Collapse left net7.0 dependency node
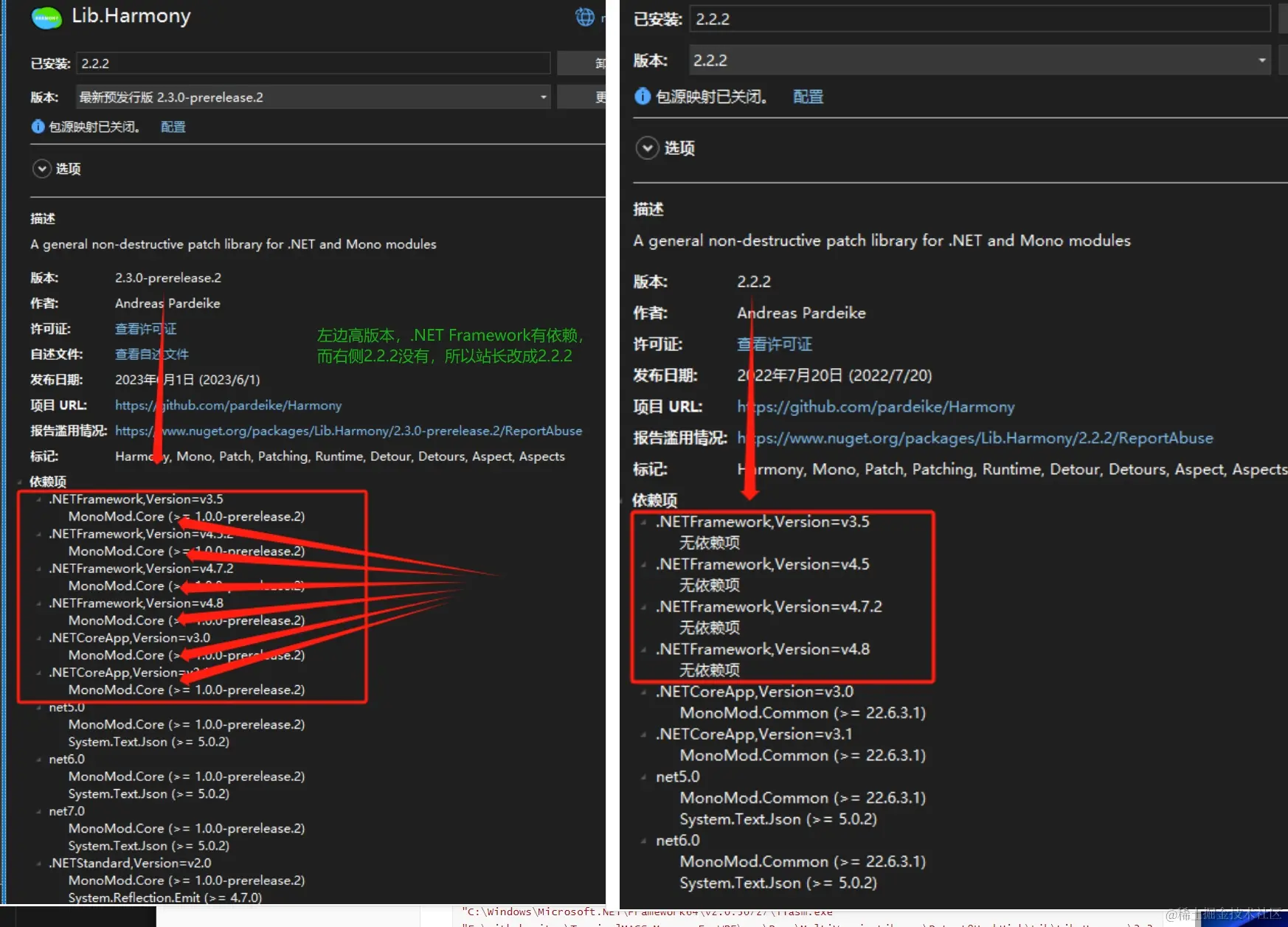Viewport: 1288px width, 927px height. [x=39, y=811]
